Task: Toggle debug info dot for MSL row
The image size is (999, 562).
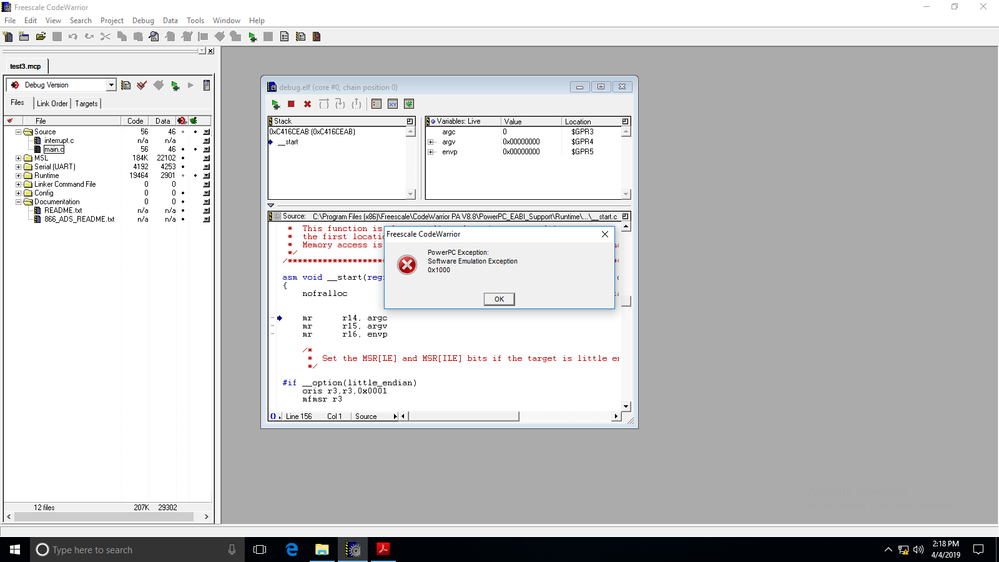Action: [183, 158]
